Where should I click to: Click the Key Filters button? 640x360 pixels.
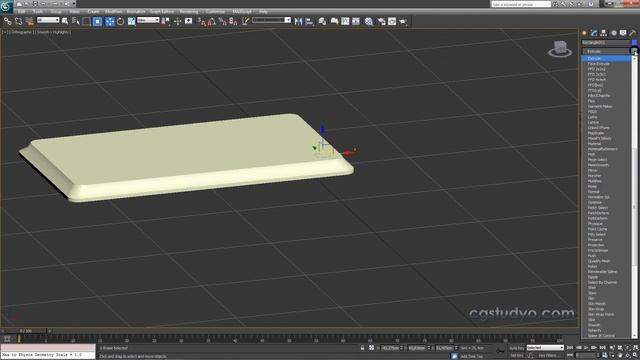point(548,356)
